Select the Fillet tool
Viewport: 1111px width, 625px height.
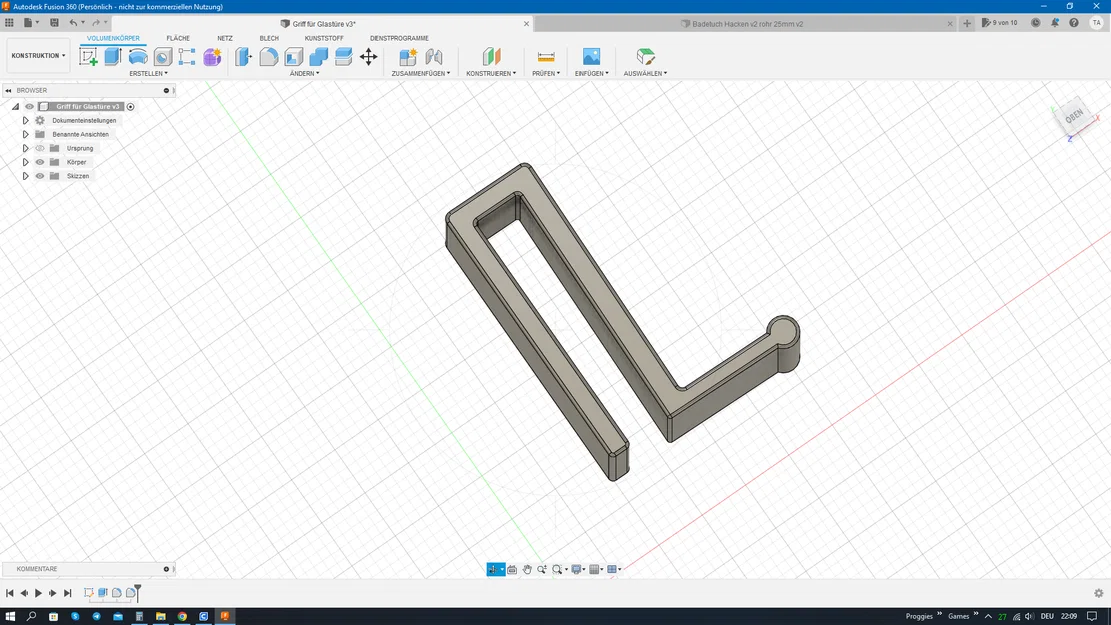click(269, 57)
